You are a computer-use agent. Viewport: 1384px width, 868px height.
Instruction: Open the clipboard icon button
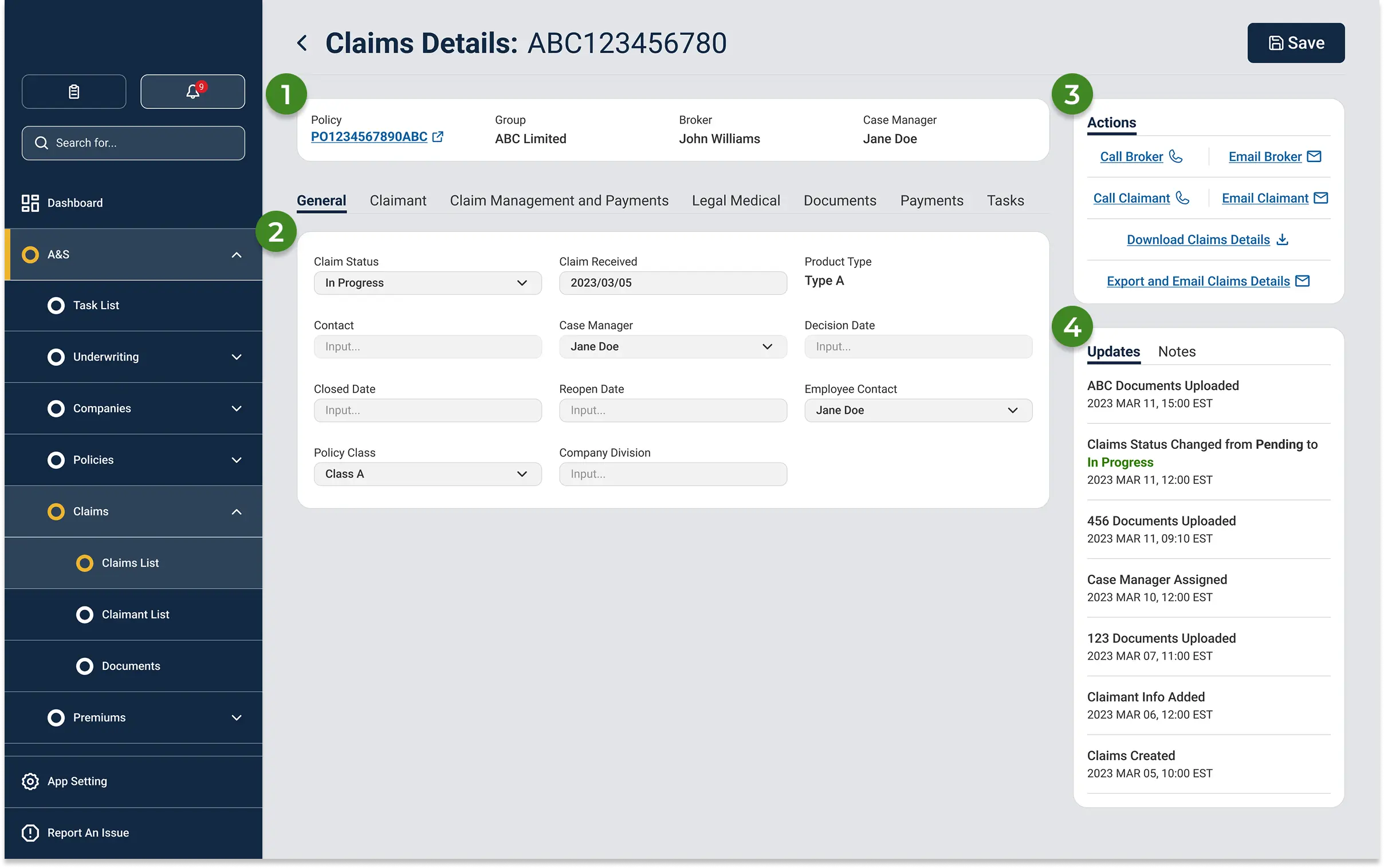point(74,91)
